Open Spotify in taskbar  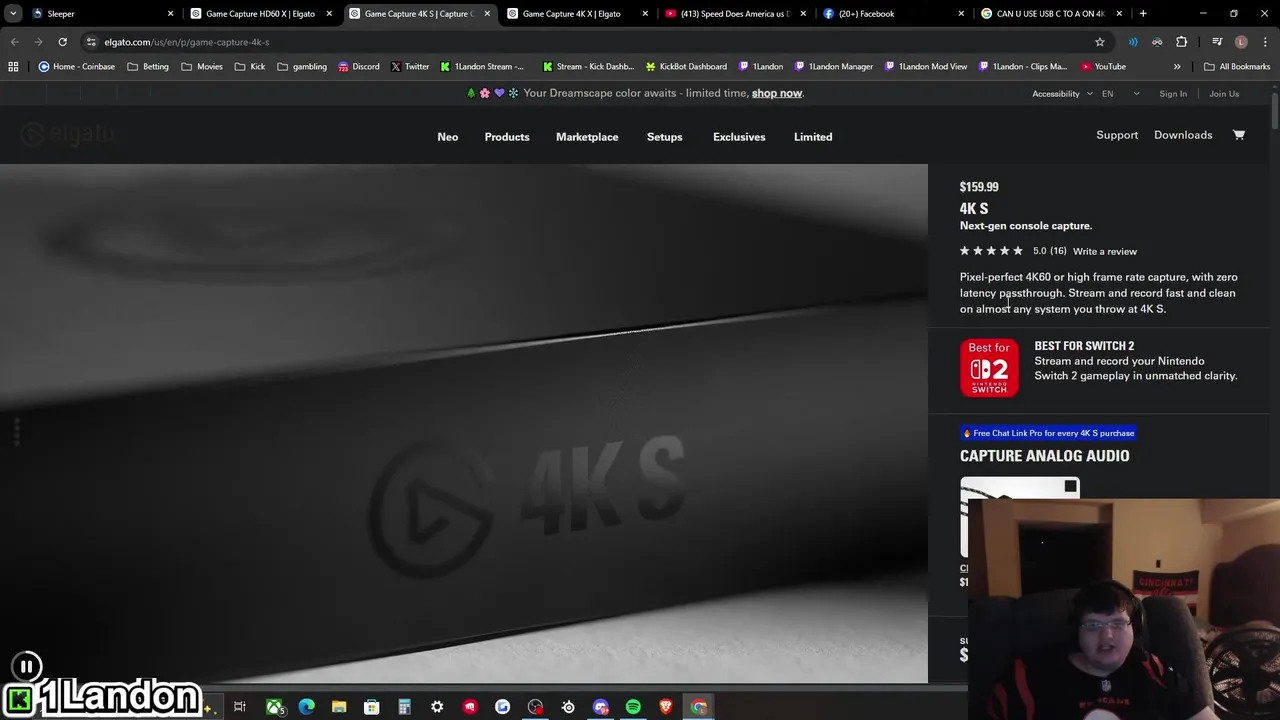[633, 707]
